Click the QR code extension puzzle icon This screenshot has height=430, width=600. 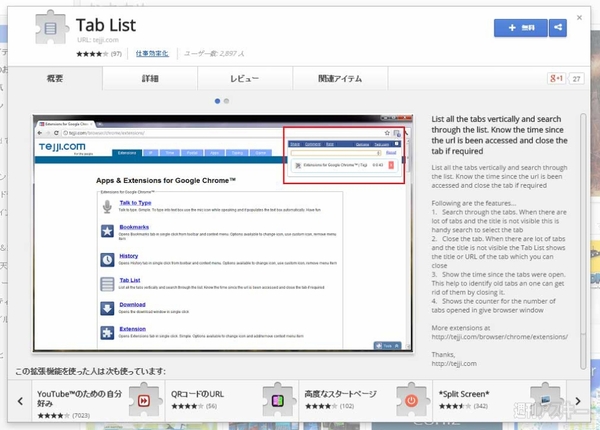point(278,401)
